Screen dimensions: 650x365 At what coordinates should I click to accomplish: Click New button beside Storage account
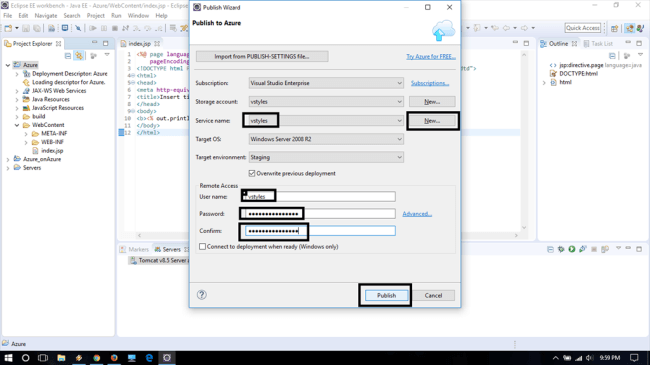click(x=432, y=102)
